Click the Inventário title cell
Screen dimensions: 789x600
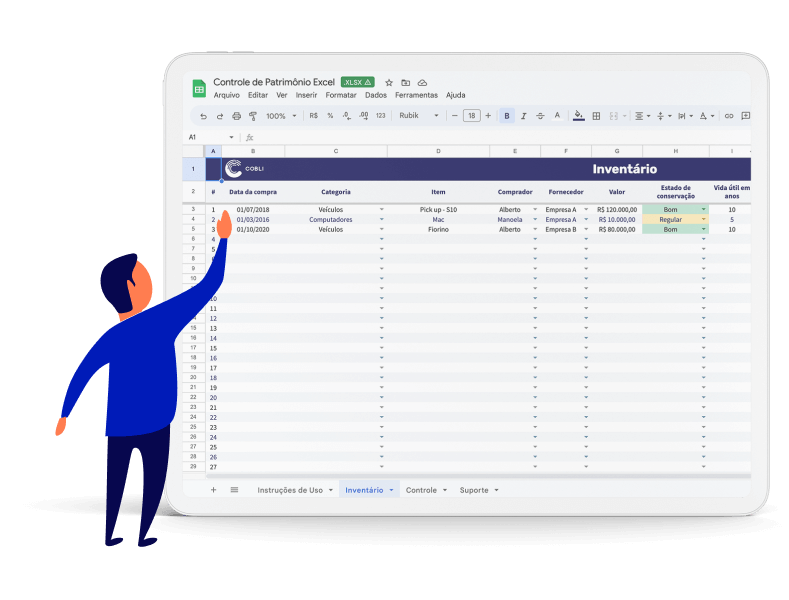tap(624, 169)
